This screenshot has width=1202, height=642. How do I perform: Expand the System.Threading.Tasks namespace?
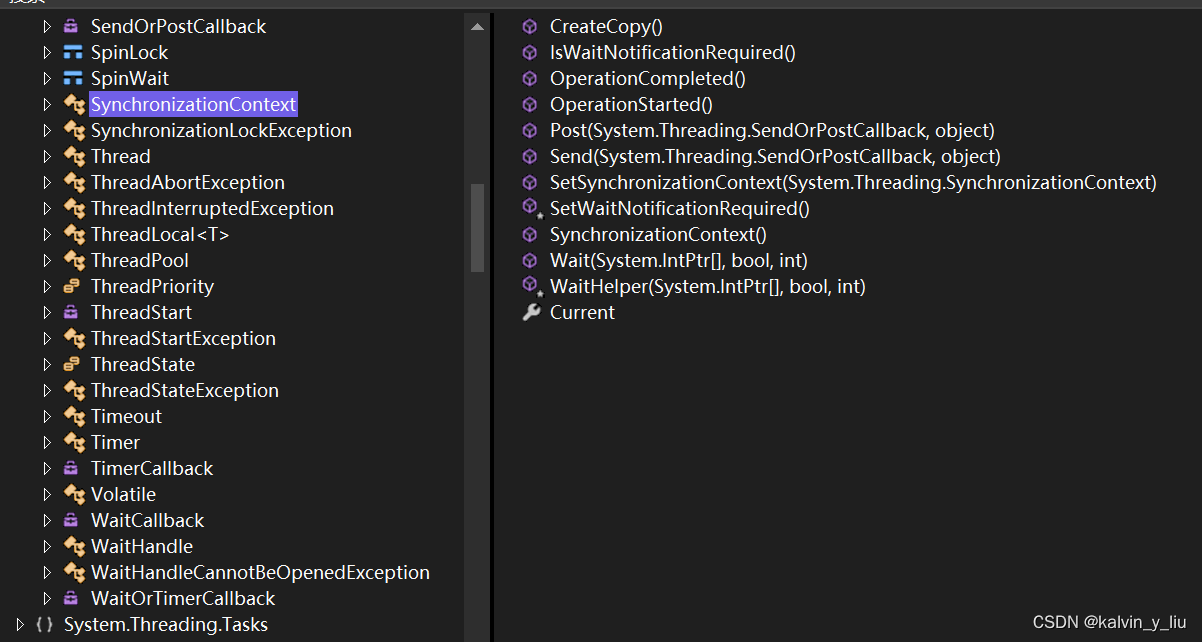coord(18,624)
